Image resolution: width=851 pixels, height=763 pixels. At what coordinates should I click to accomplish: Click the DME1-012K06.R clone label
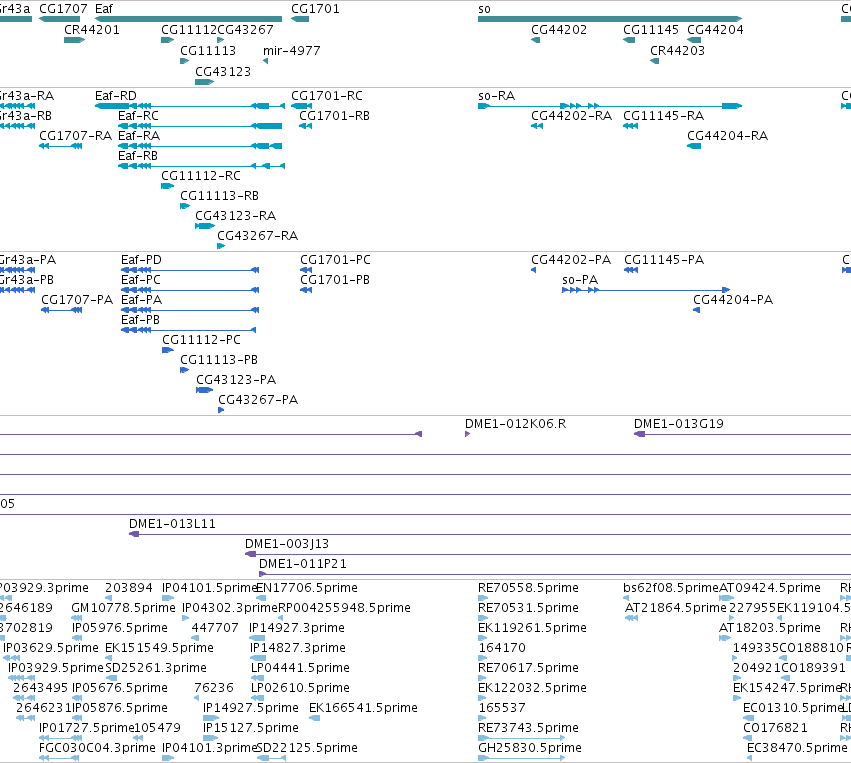point(516,424)
